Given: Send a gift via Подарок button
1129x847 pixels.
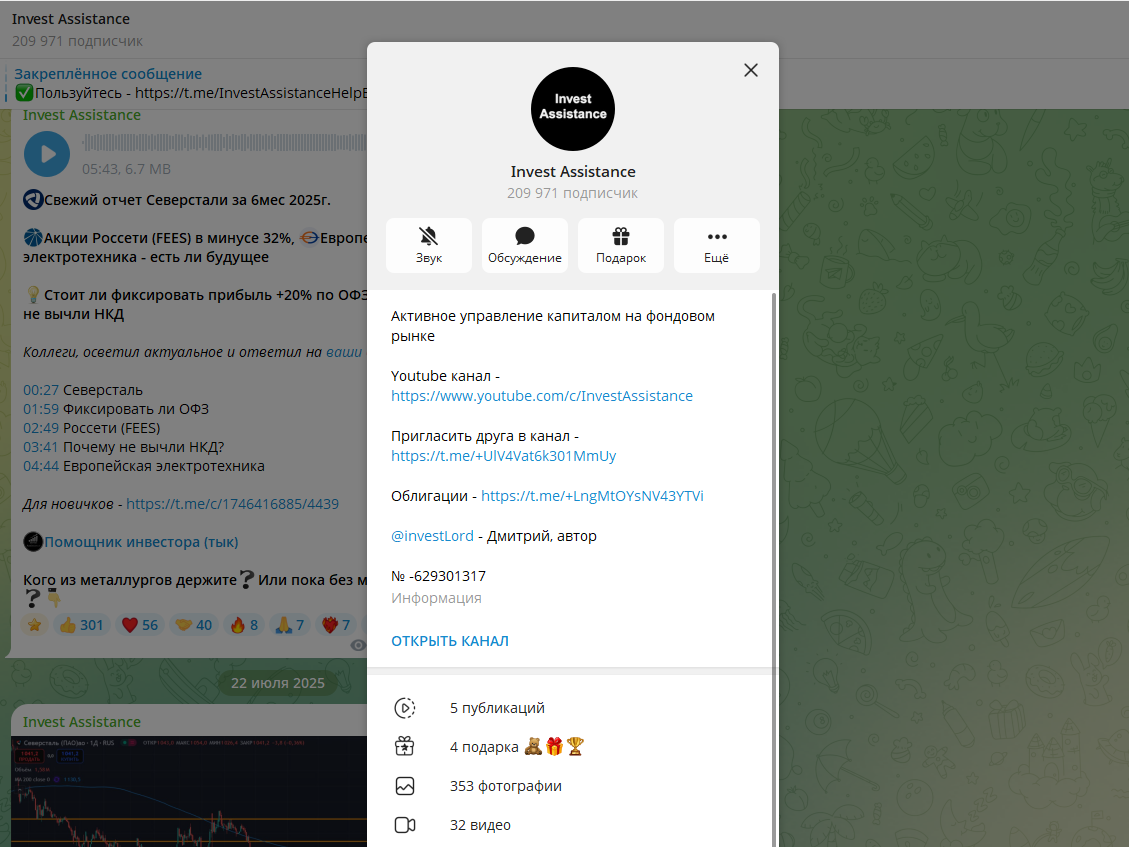Looking at the screenshot, I should pyautogui.click(x=621, y=246).
